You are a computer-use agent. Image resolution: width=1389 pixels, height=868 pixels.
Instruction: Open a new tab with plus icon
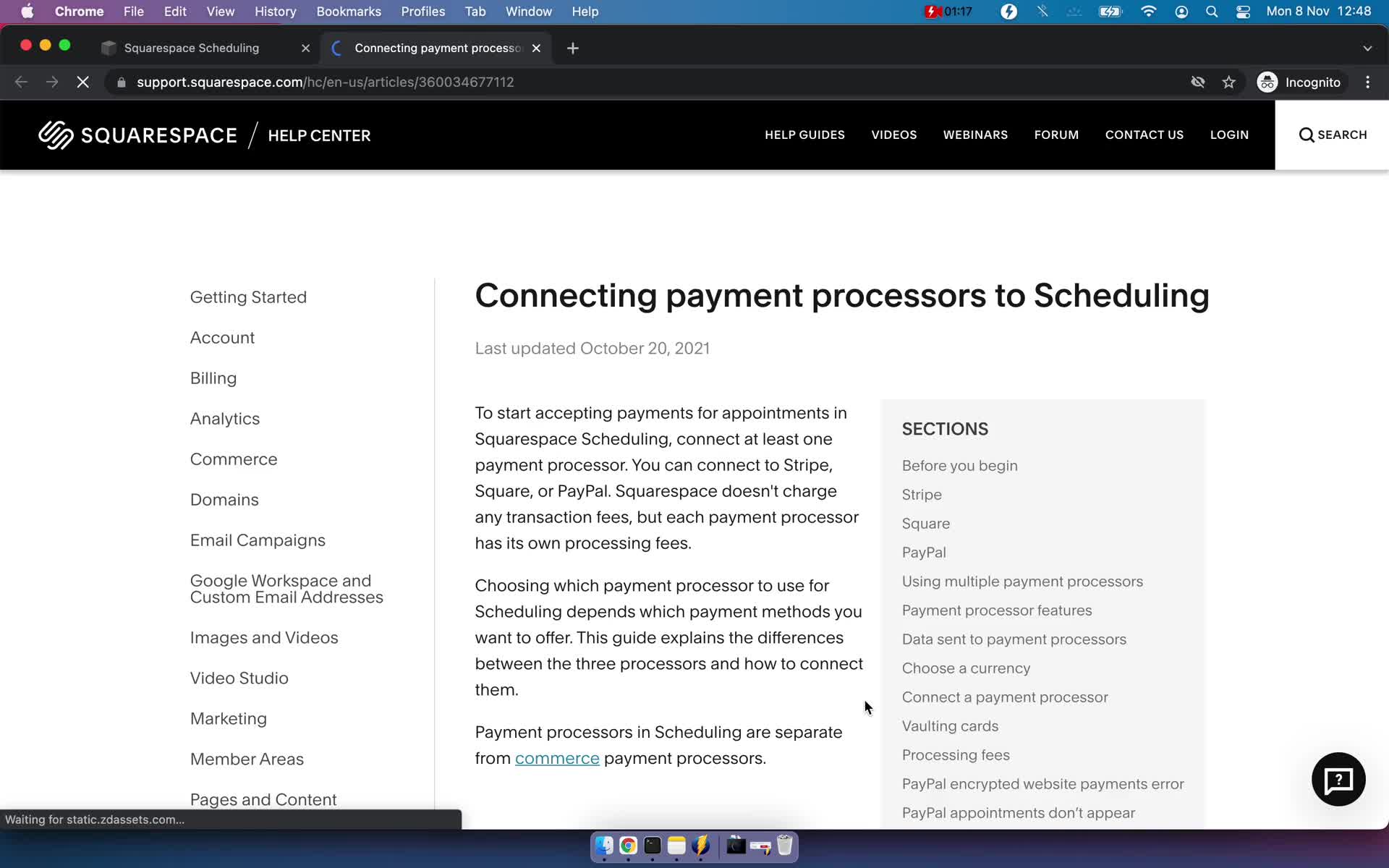coord(573,48)
